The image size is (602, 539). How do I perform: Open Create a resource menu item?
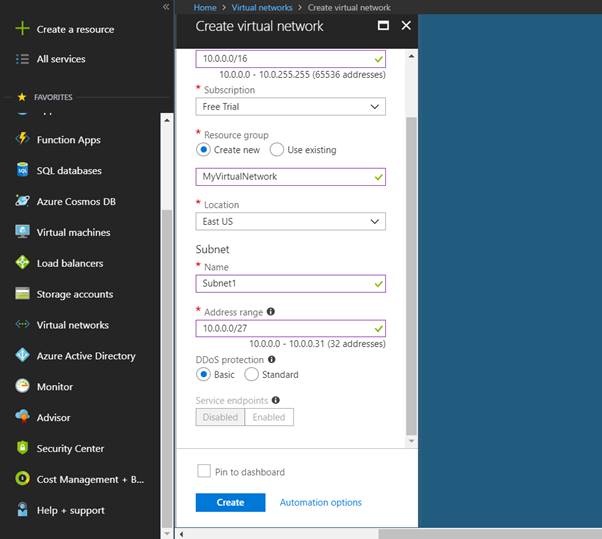(x=76, y=29)
